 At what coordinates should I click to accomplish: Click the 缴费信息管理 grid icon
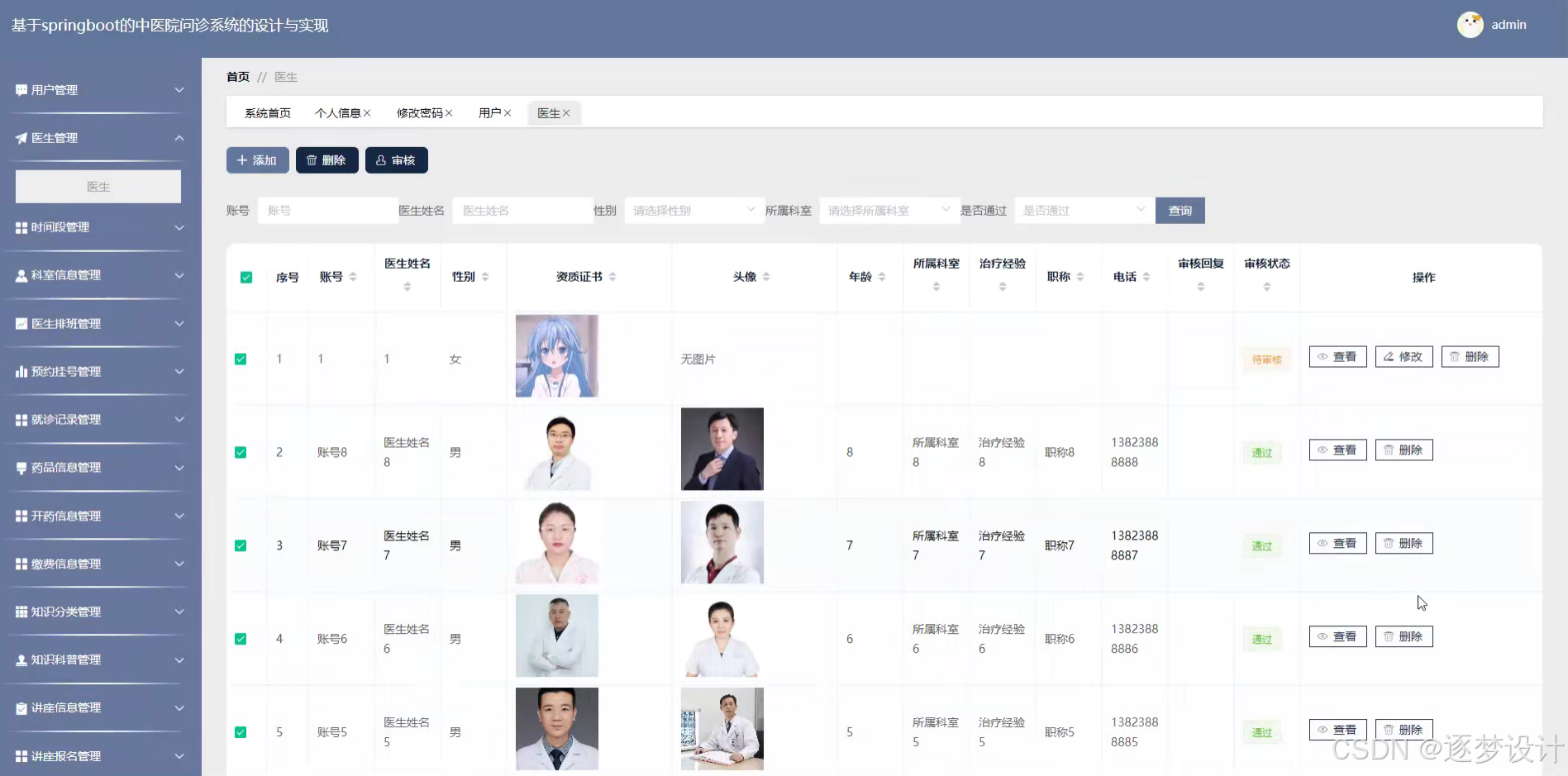(21, 564)
